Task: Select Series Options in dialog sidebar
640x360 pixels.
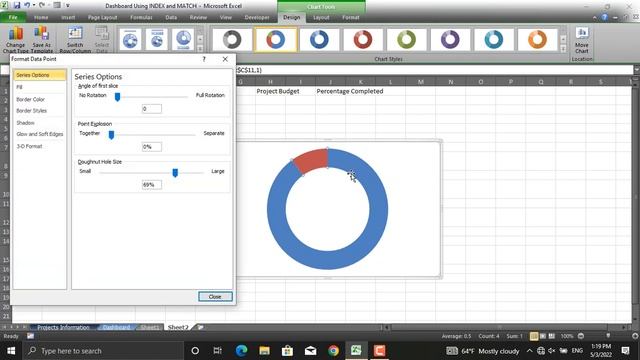Action: click(40, 75)
